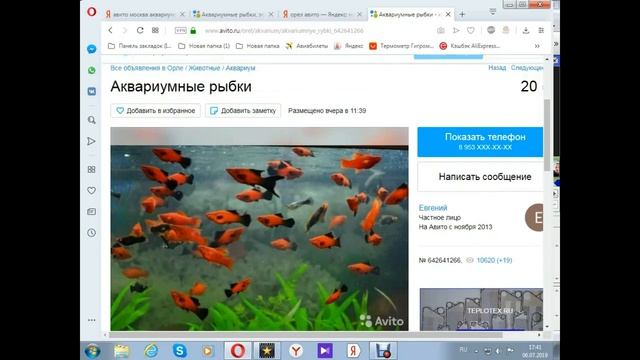The width and height of the screenshot is (640, 360).
Task: Take a snapshot with the camera icon
Action: [441, 31]
